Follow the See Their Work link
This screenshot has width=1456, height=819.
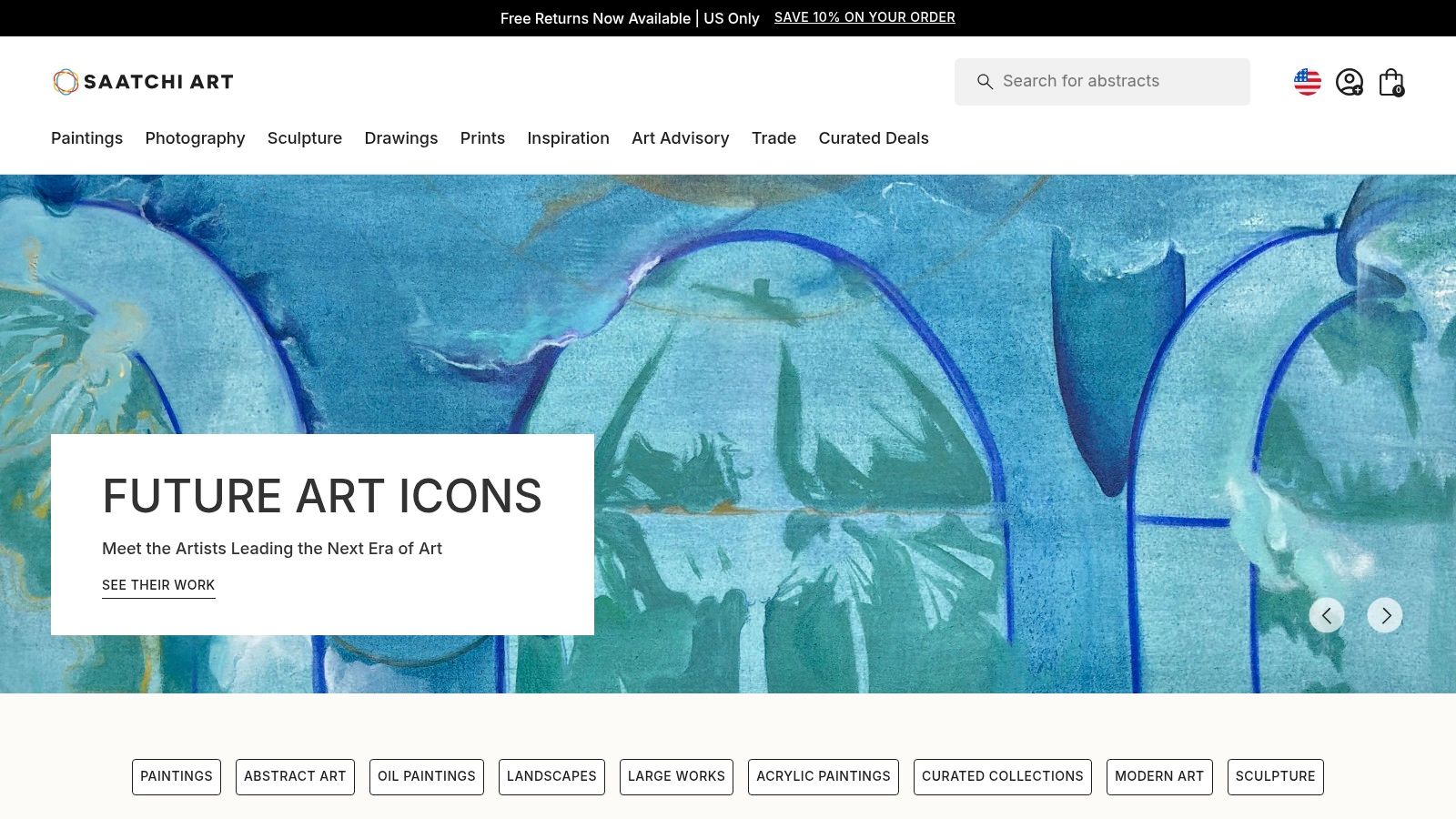point(158,585)
